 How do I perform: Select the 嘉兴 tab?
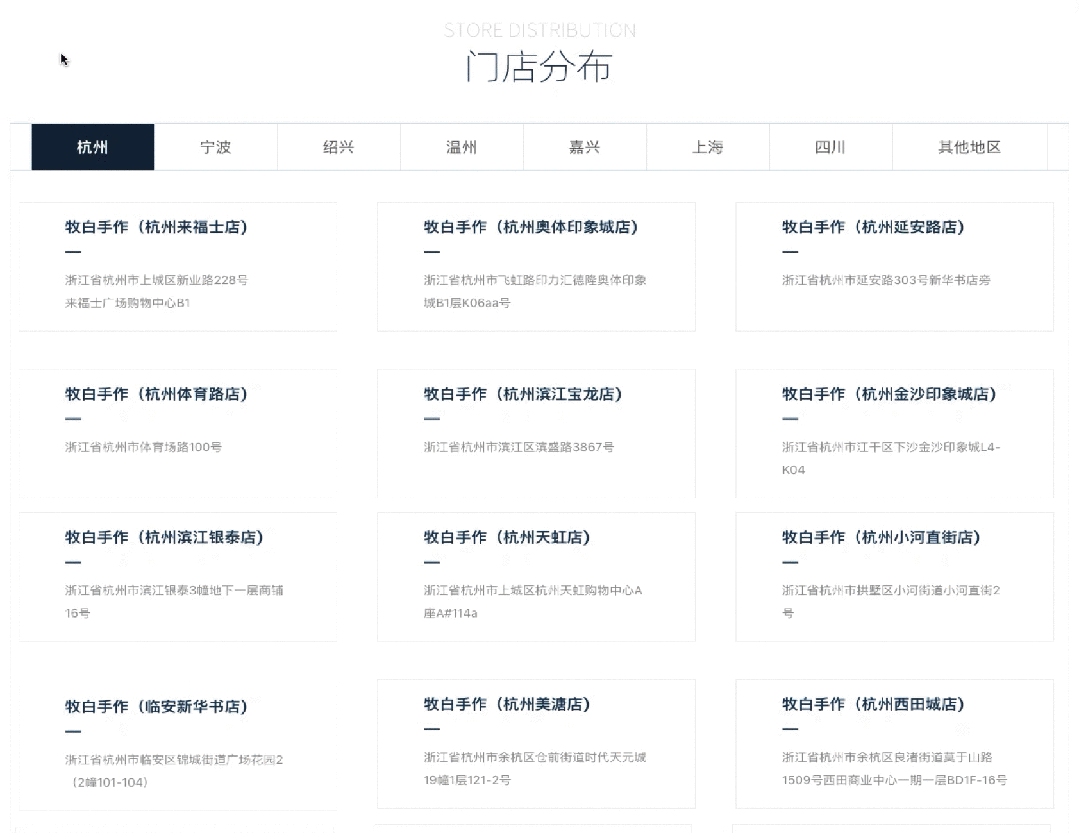pyautogui.click(x=585, y=147)
